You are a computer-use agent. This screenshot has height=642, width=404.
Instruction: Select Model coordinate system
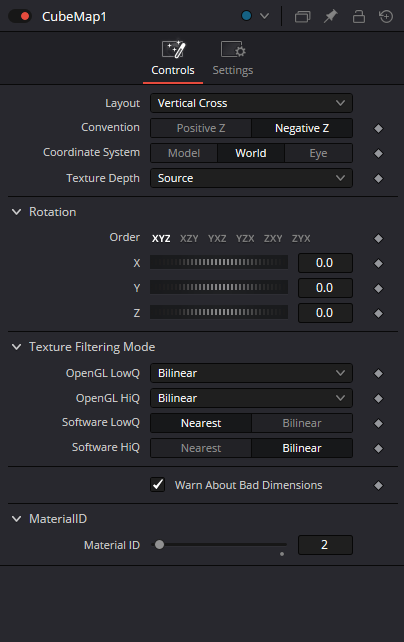click(x=184, y=153)
